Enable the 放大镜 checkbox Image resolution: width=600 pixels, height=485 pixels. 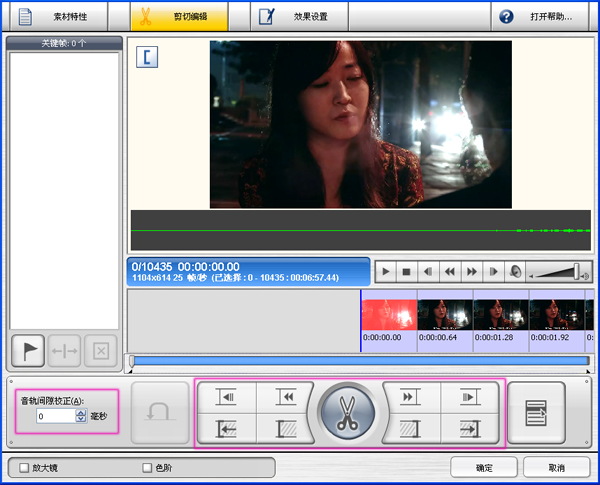(x=24, y=468)
